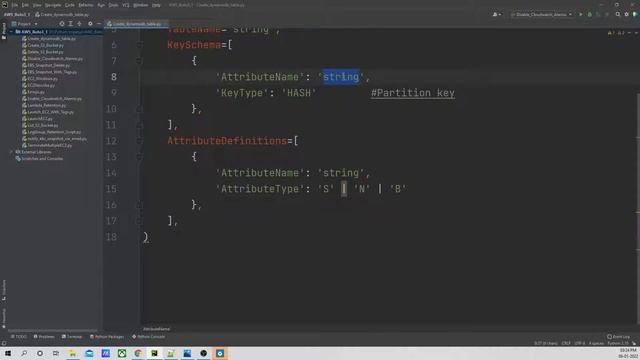Click the warnings indicator in editor corner

[617, 33]
